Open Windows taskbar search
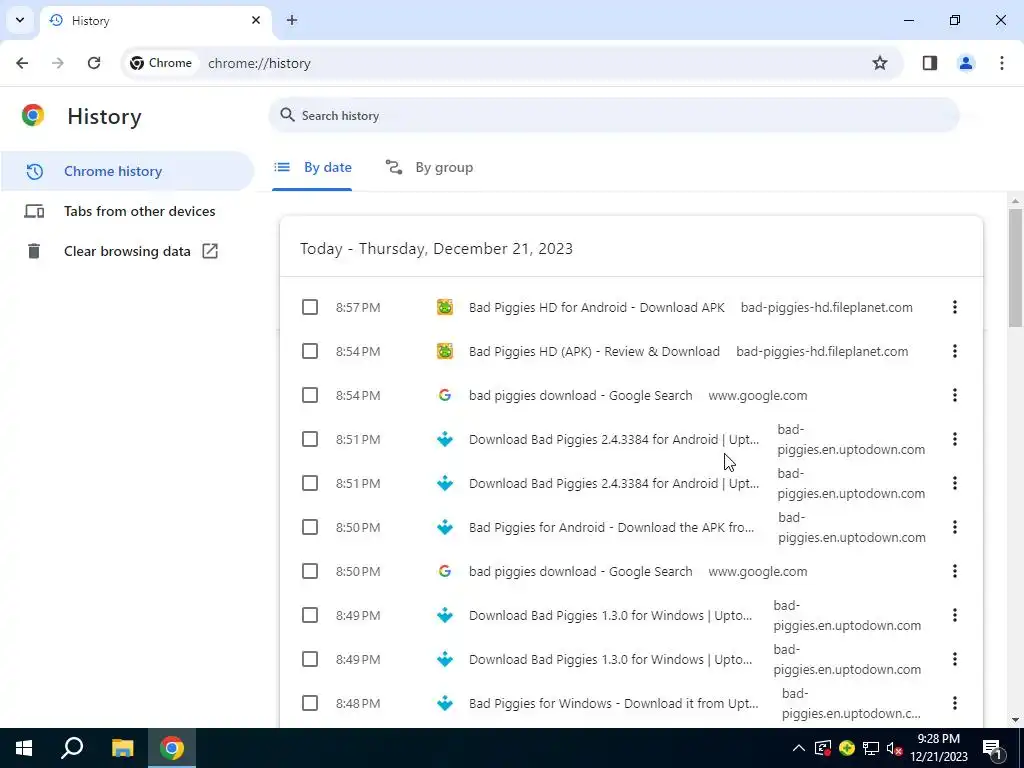Image resolution: width=1024 pixels, height=768 pixels. click(x=72, y=748)
